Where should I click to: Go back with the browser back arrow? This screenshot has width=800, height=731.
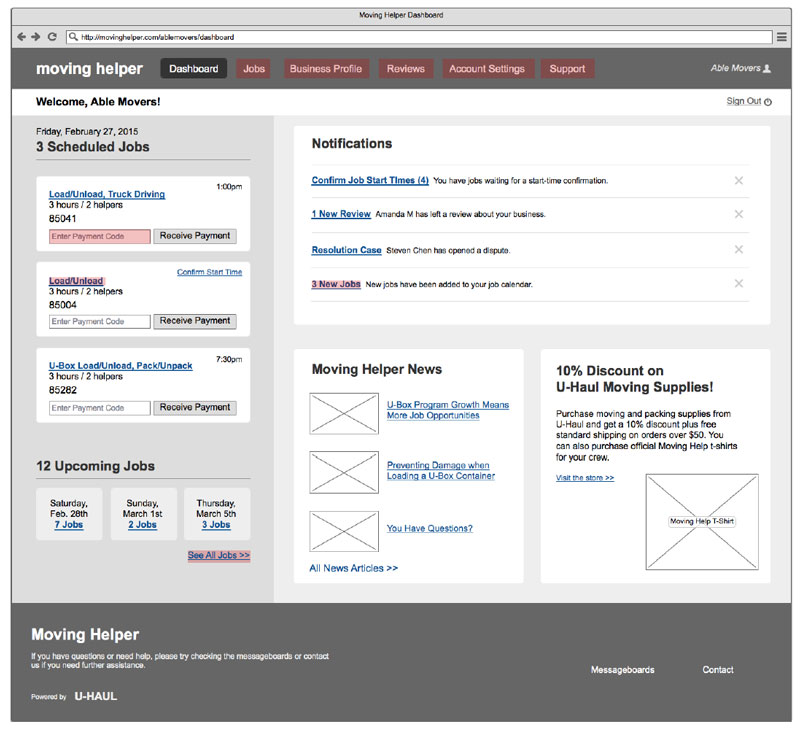[21, 37]
